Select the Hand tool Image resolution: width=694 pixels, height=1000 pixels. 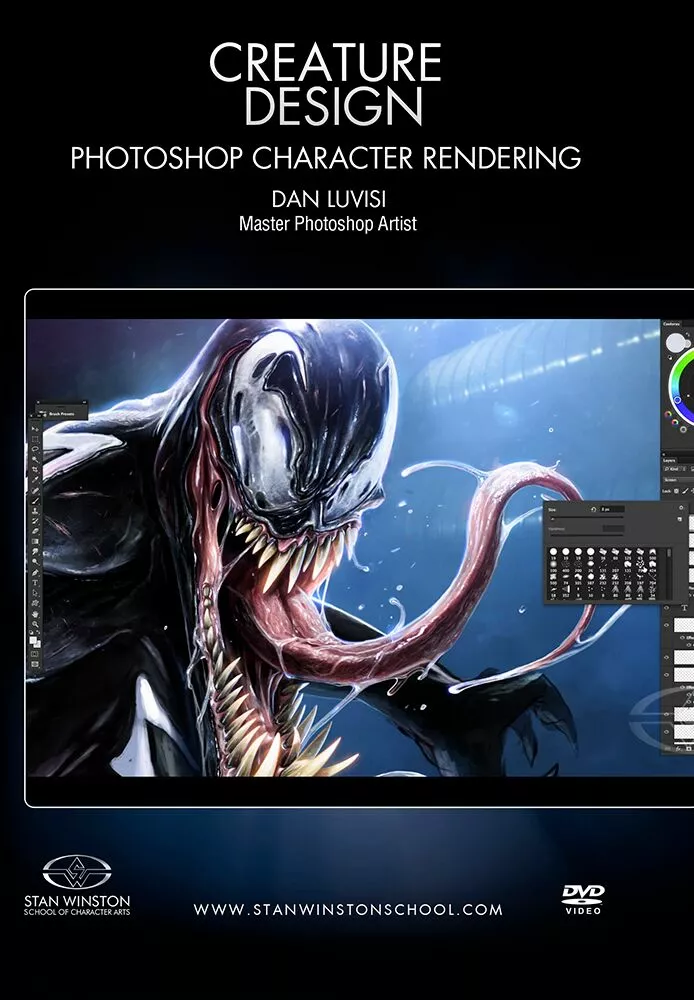coord(35,614)
